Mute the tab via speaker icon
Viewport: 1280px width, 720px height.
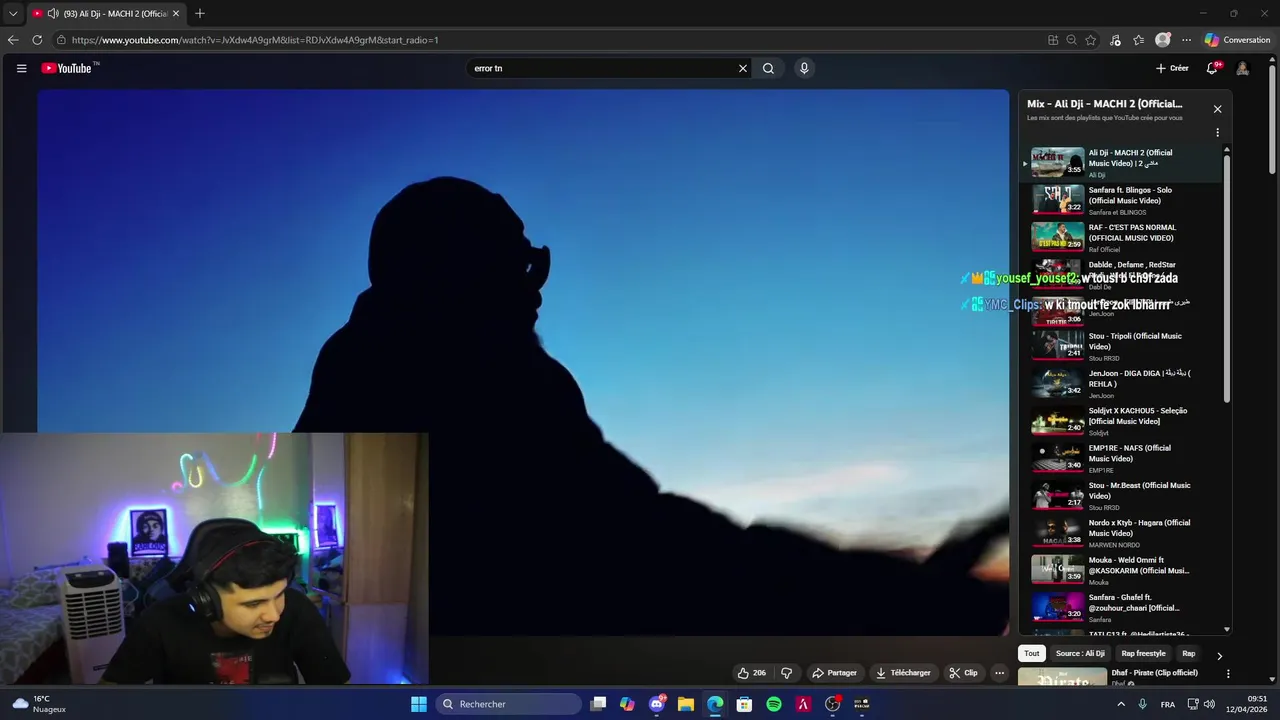52,13
